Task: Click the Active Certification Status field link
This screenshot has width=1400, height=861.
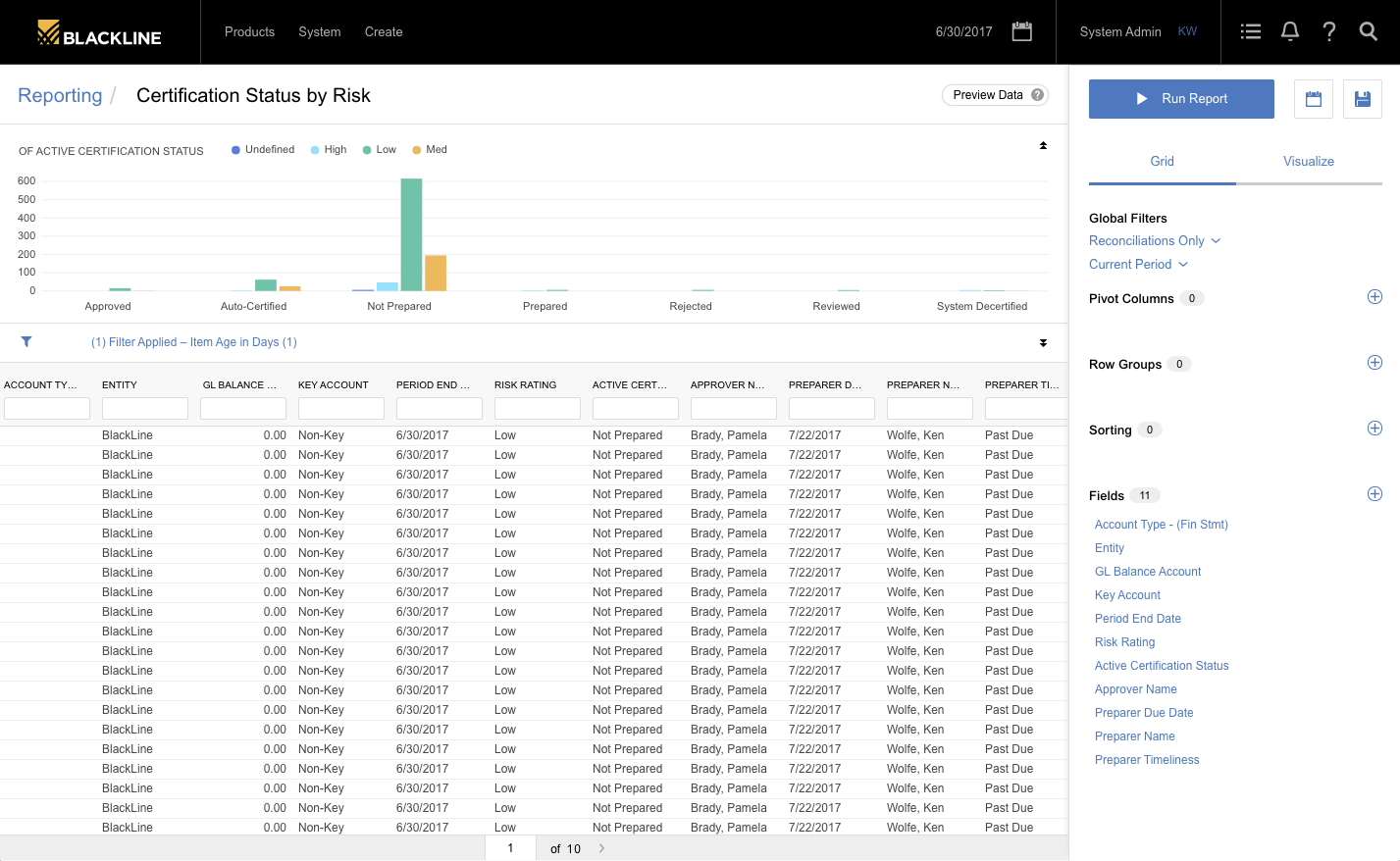Action: click(1162, 666)
